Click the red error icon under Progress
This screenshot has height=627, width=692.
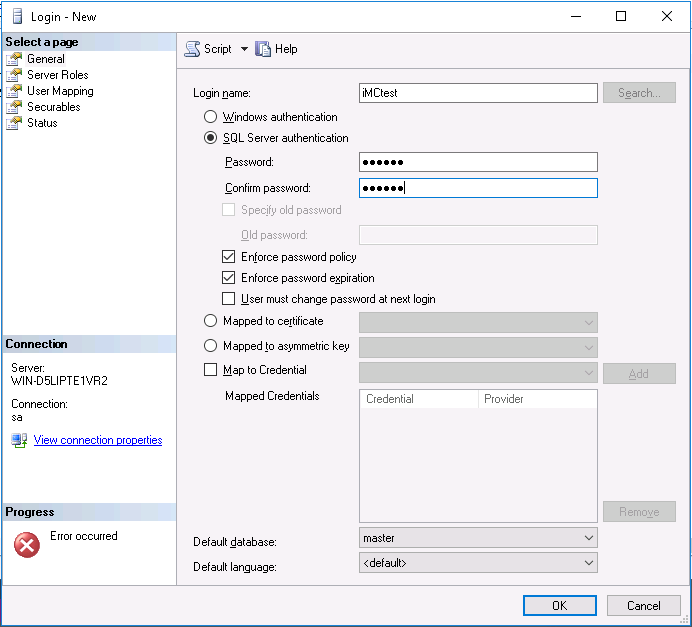(26, 544)
